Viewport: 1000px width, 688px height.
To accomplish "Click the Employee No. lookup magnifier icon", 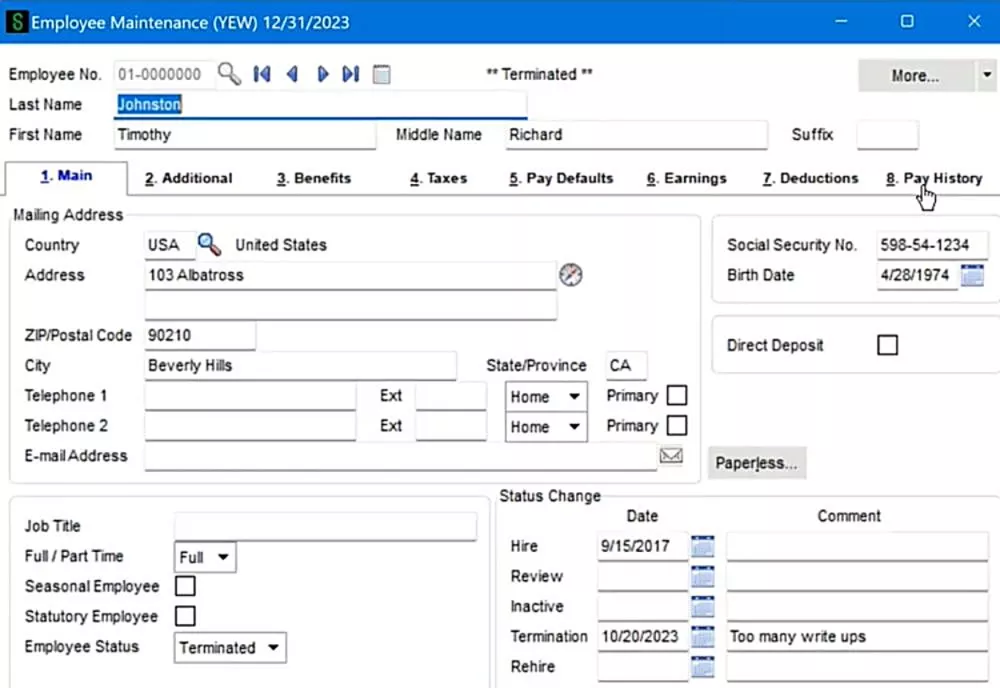I will [229, 74].
